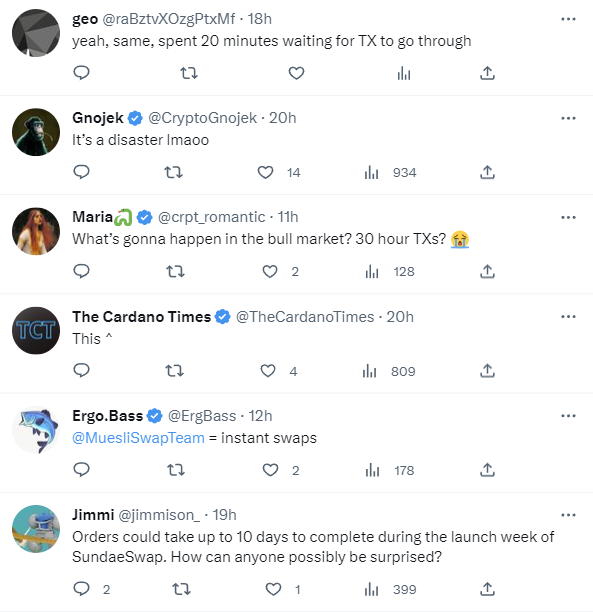Viewport: 593px width, 612px height.
Task: View analytics on Gnojek's tweet showing 934
Action: (371, 172)
